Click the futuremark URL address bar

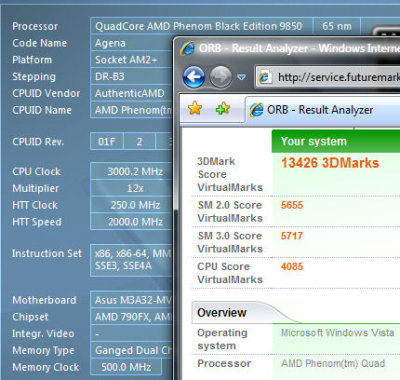click(x=328, y=77)
